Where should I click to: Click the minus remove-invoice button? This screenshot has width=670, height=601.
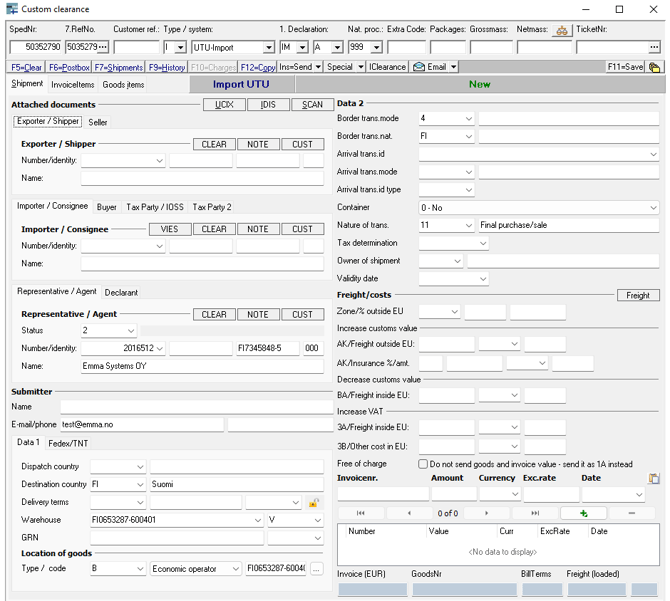pos(631,513)
